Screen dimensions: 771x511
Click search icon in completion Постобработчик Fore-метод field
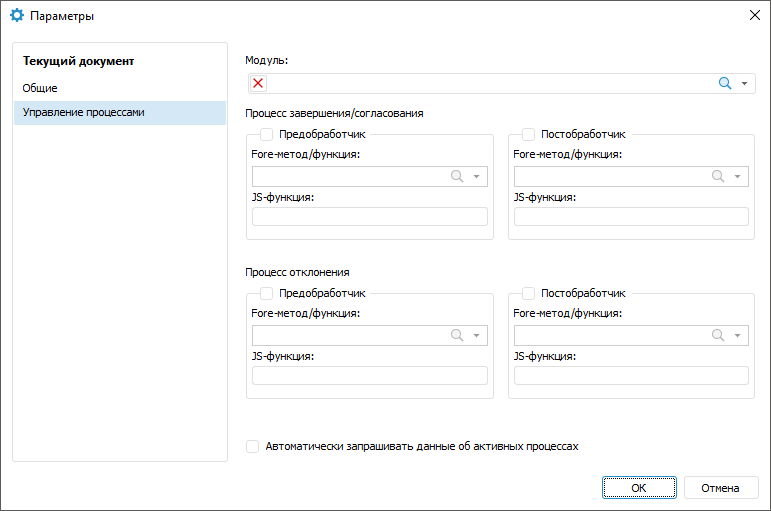[x=718, y=176]
